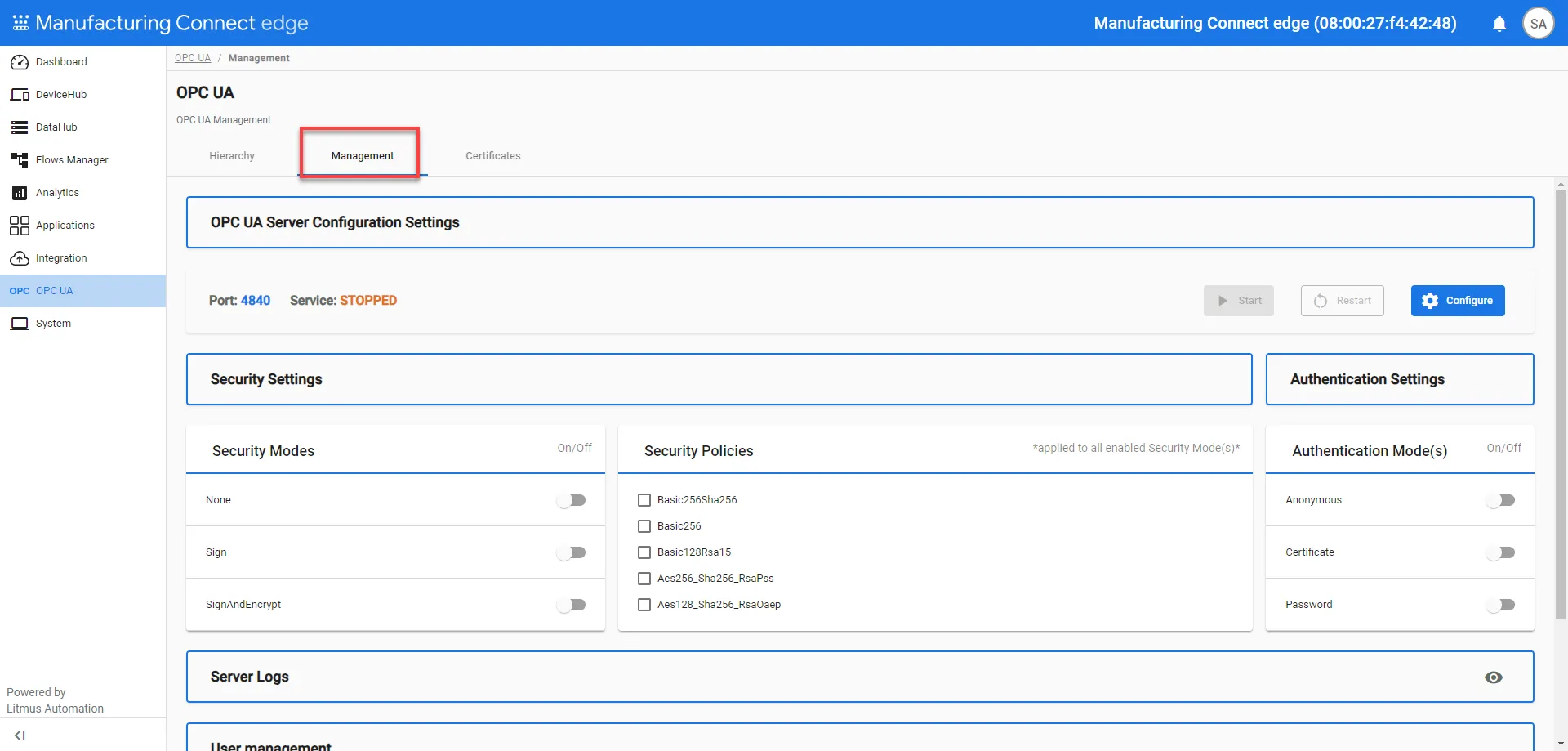Screen dimensions: 1568x751
Task: Go to Flows Manager
Action: 83,160
